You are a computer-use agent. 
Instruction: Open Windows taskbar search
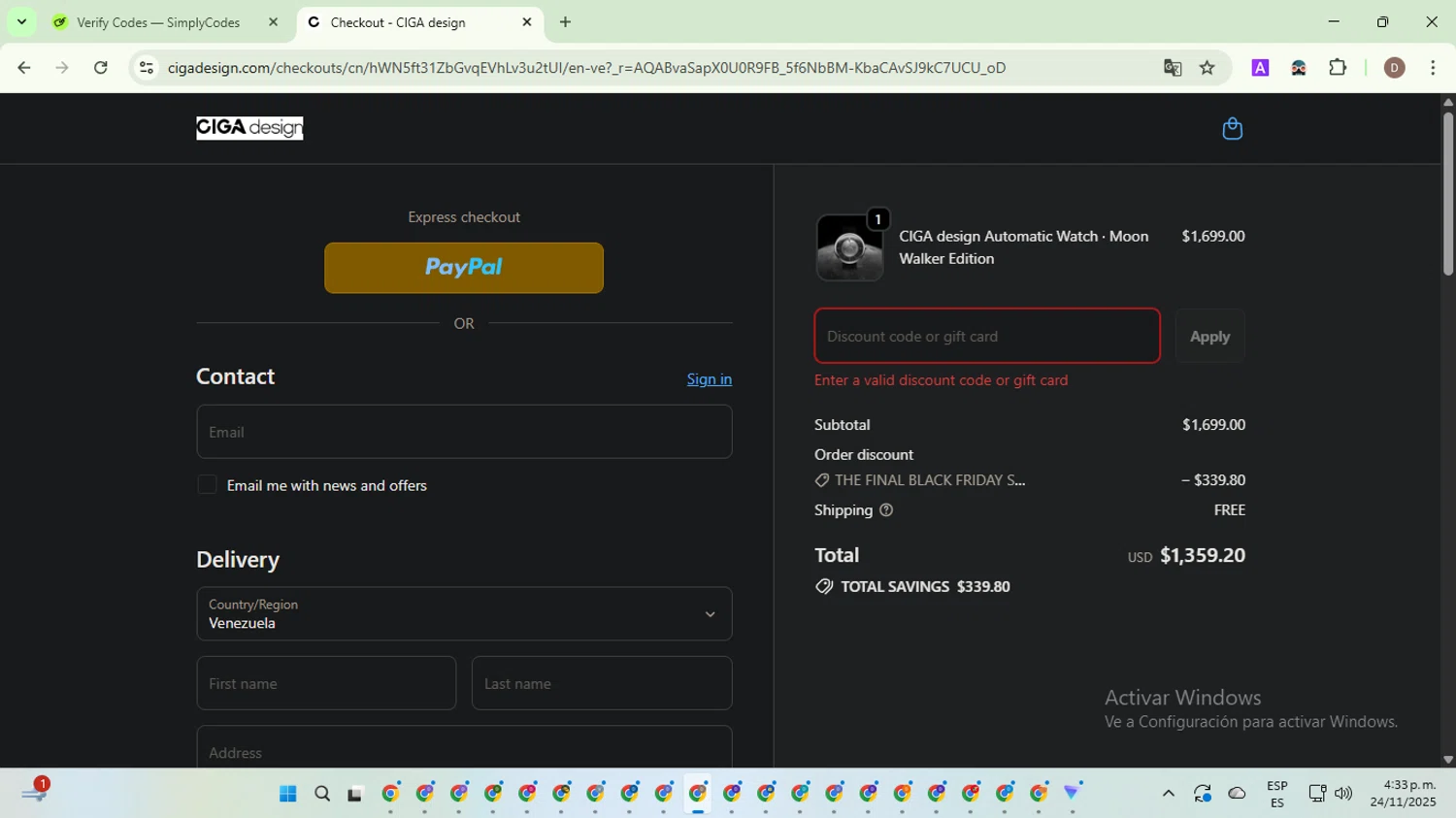[x=322, y=794]
